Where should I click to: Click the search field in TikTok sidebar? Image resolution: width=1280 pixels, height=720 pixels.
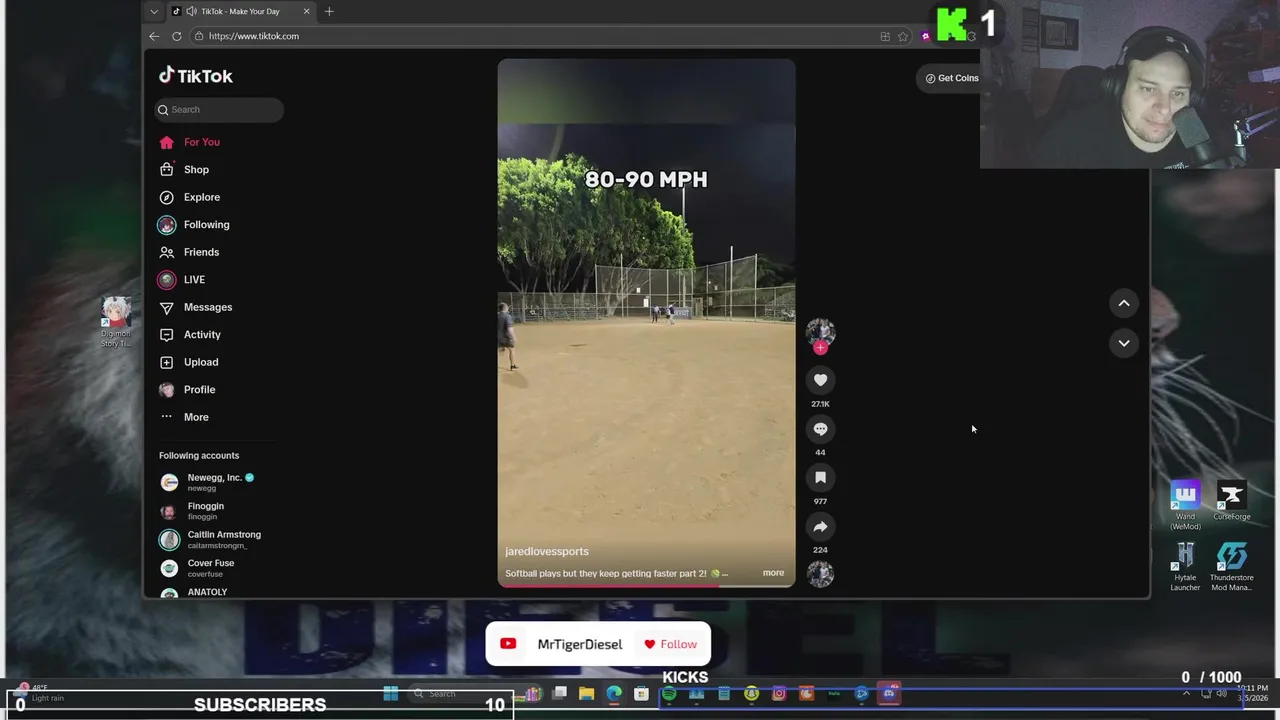tap(219, 110)
